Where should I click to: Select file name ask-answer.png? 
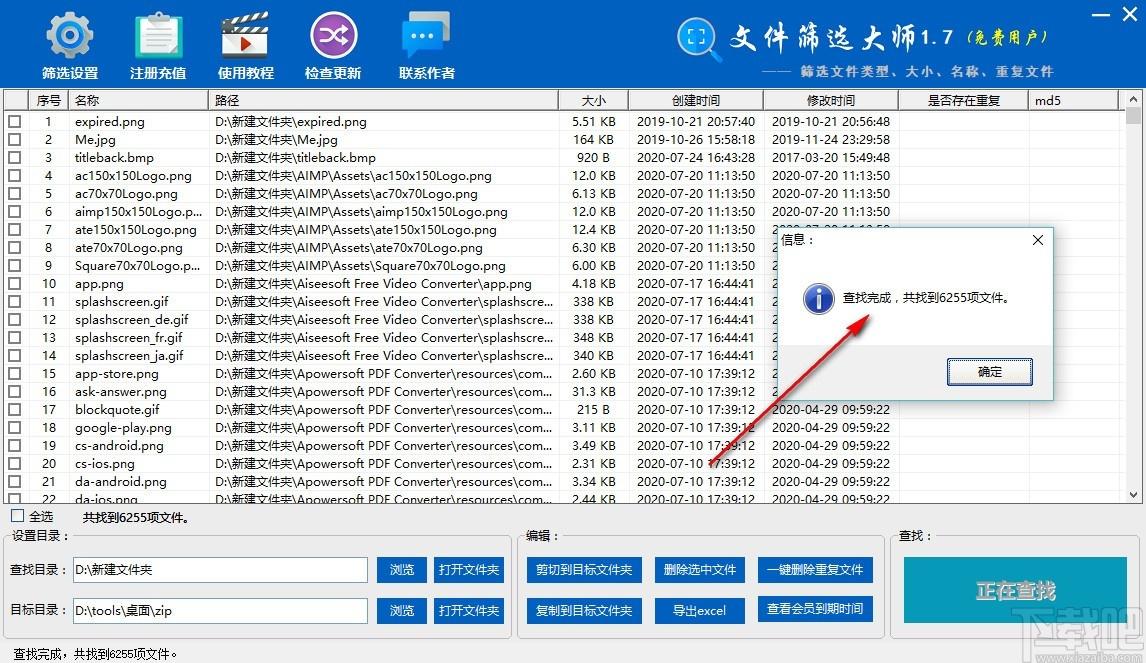click(121, 392)
